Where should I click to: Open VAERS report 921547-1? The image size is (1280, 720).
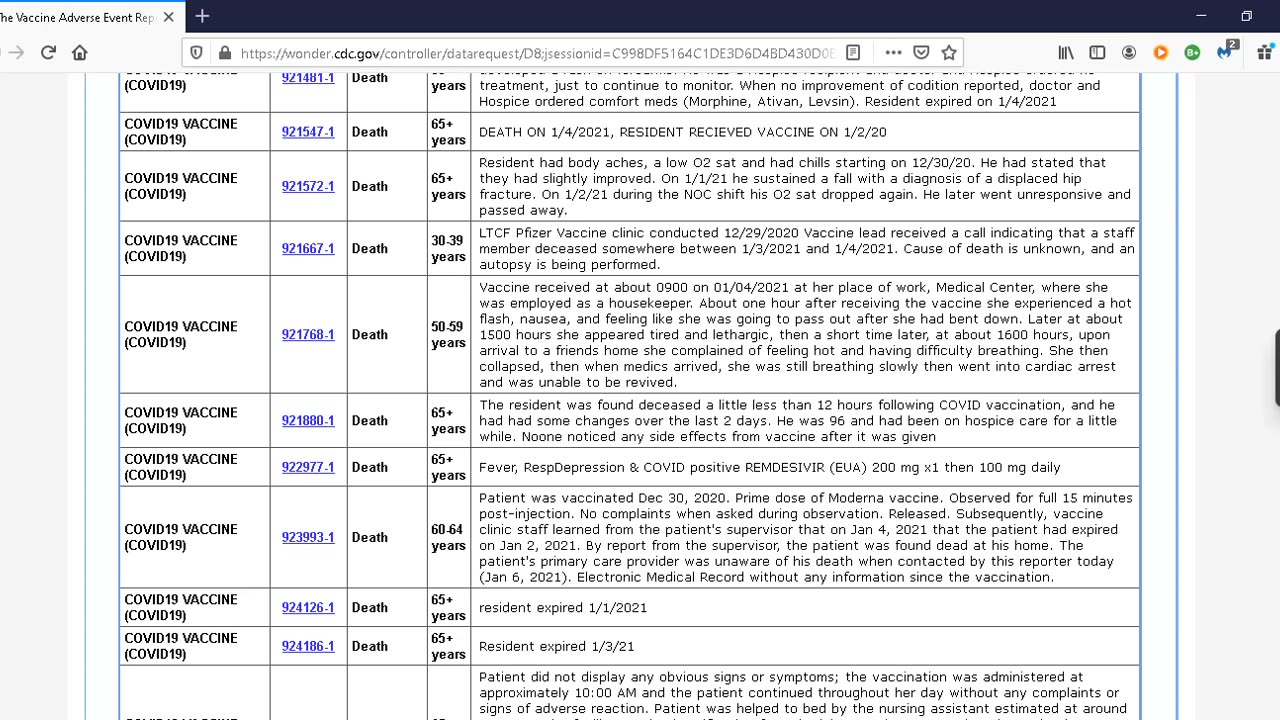308,132
